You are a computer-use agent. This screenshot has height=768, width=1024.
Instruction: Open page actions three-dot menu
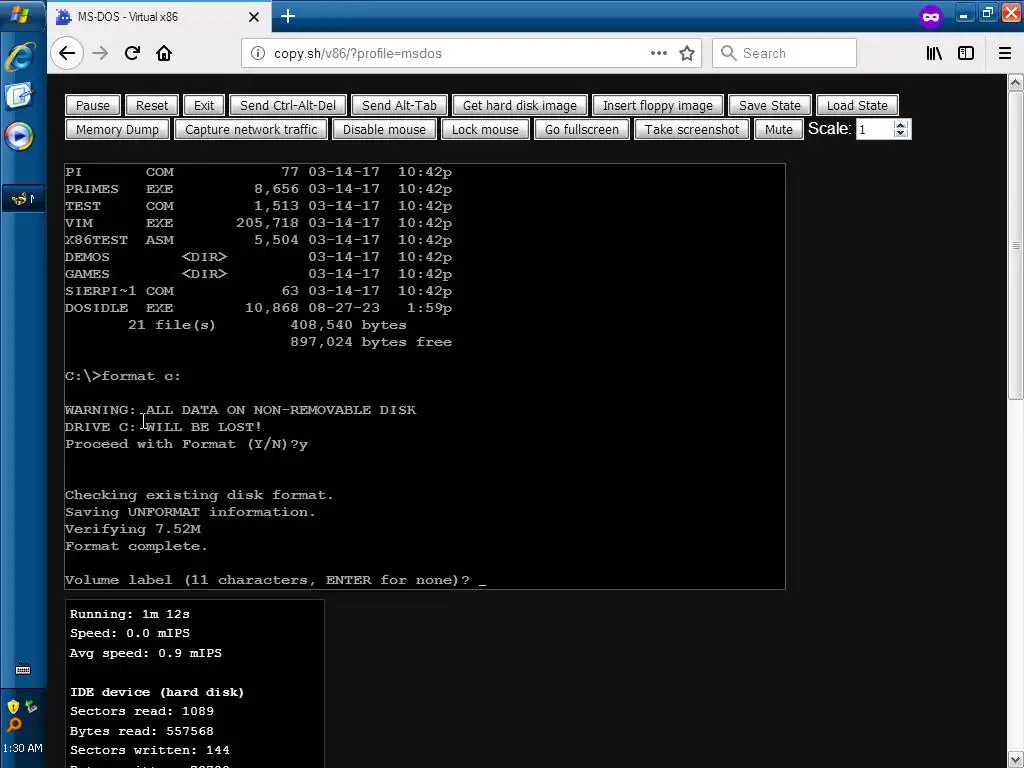click(x=658, y=53)
